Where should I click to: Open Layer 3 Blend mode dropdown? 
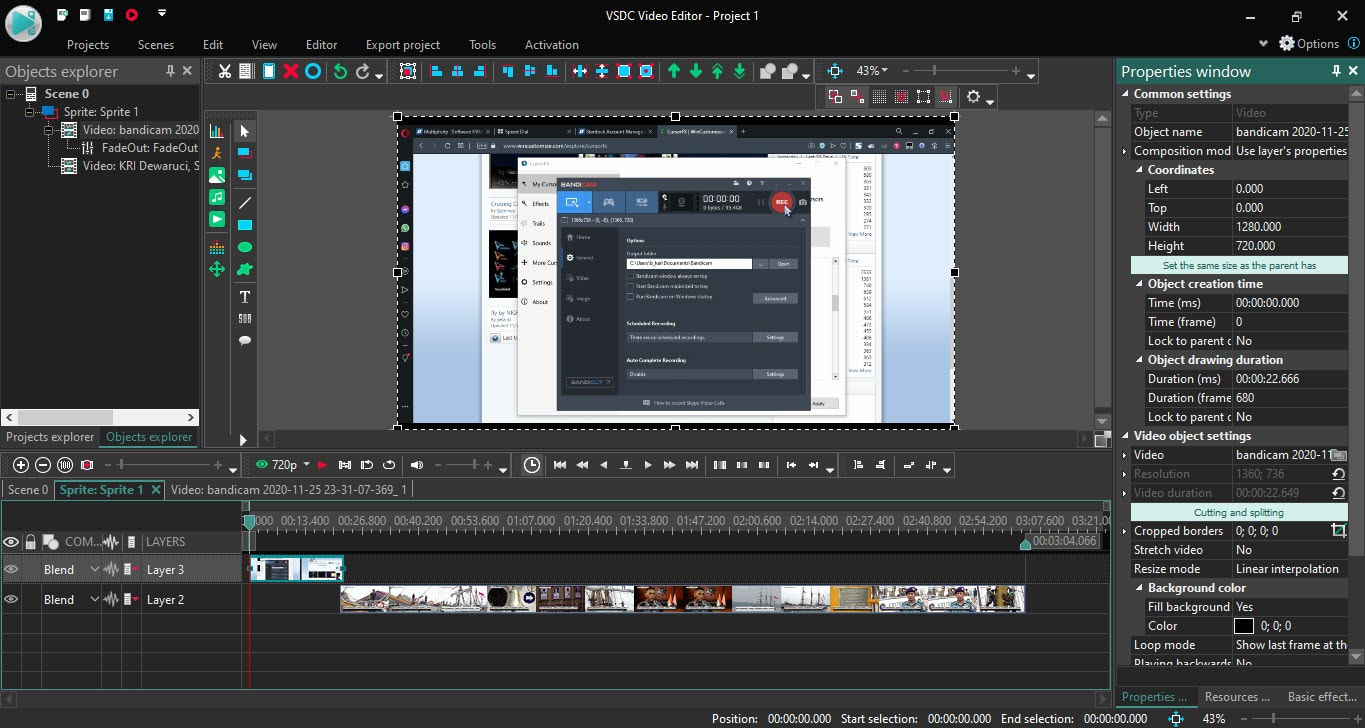[94, 569]
